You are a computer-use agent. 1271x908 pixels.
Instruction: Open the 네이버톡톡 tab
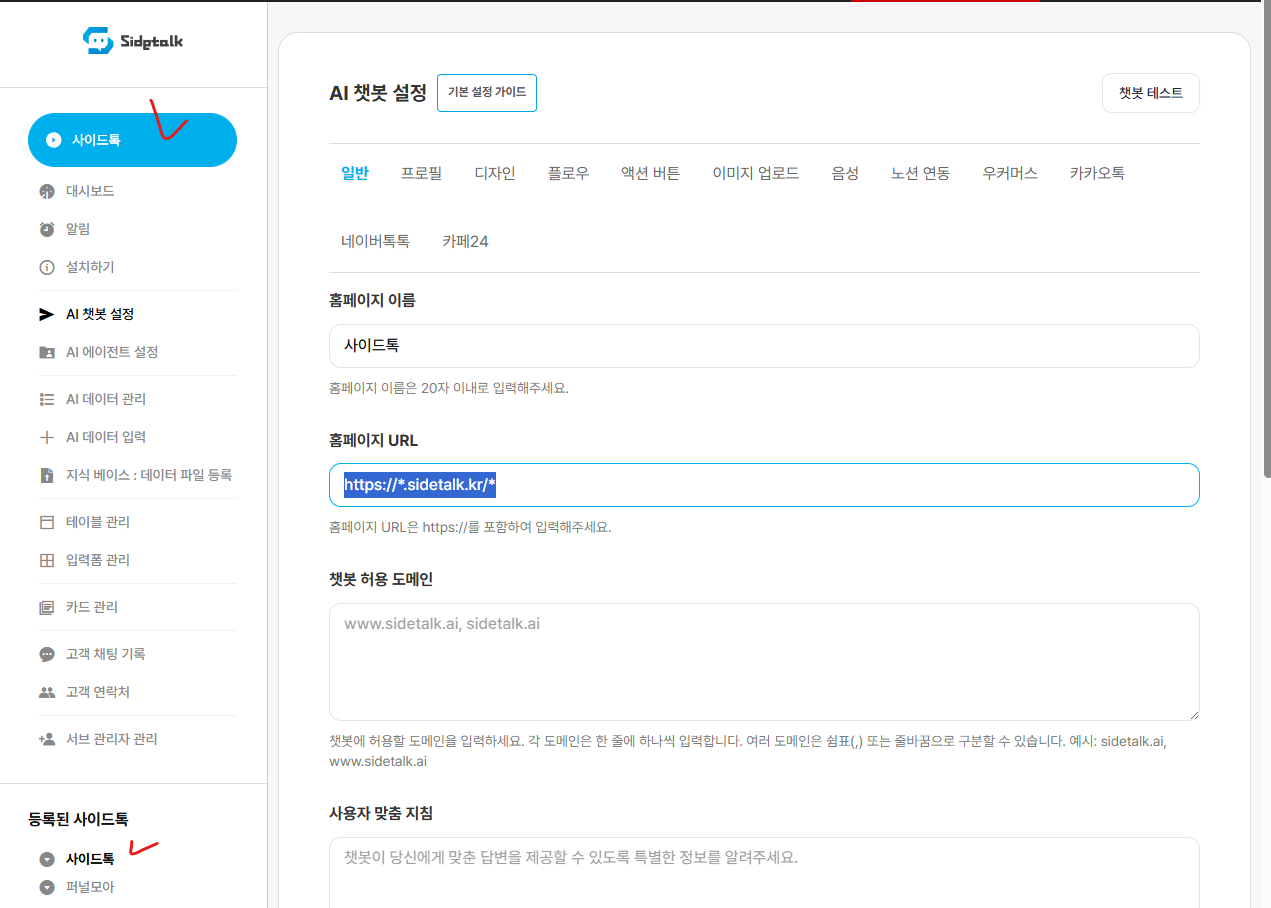[375, 241]
